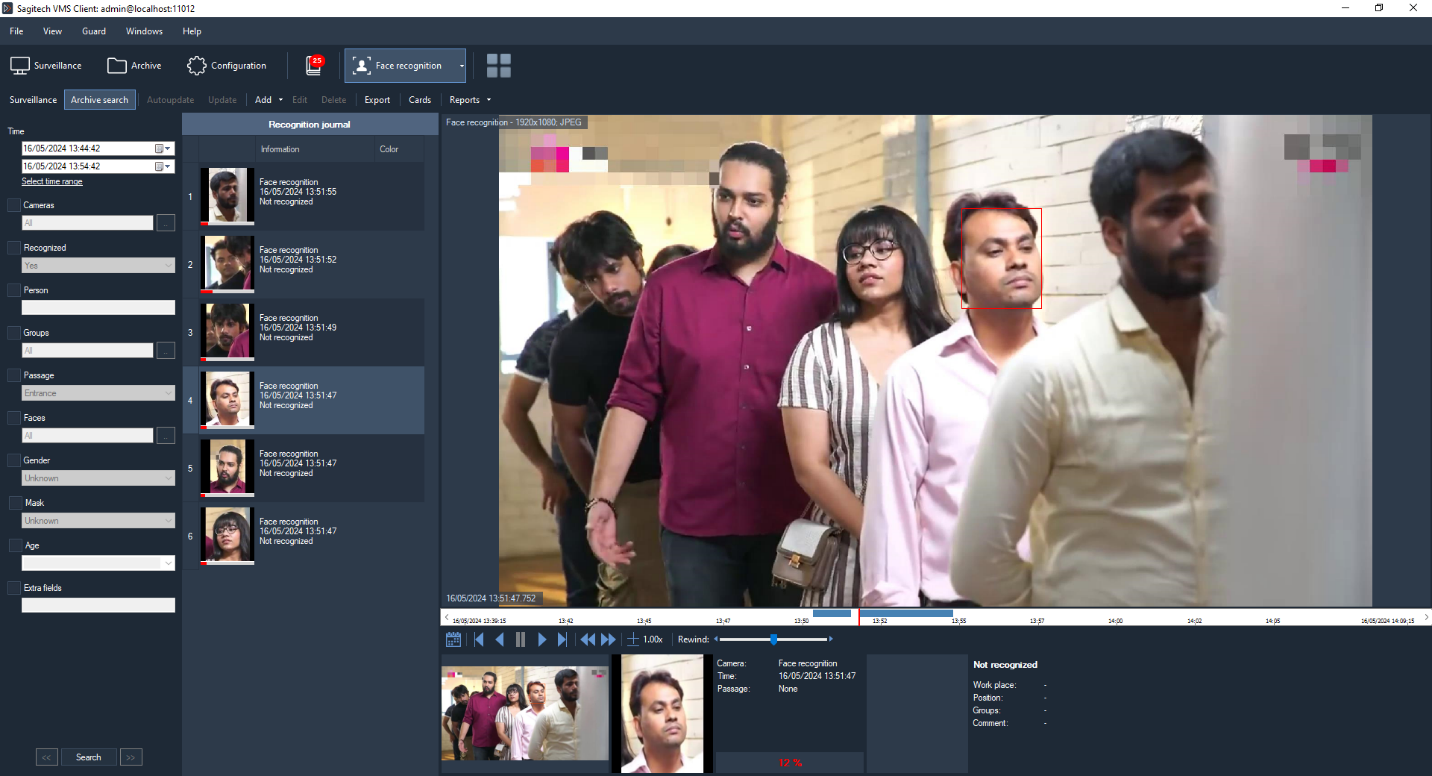Enable the Cameras filter checkbox
This screenshot has height=776, width=1432.
click(x=14, y=205)
